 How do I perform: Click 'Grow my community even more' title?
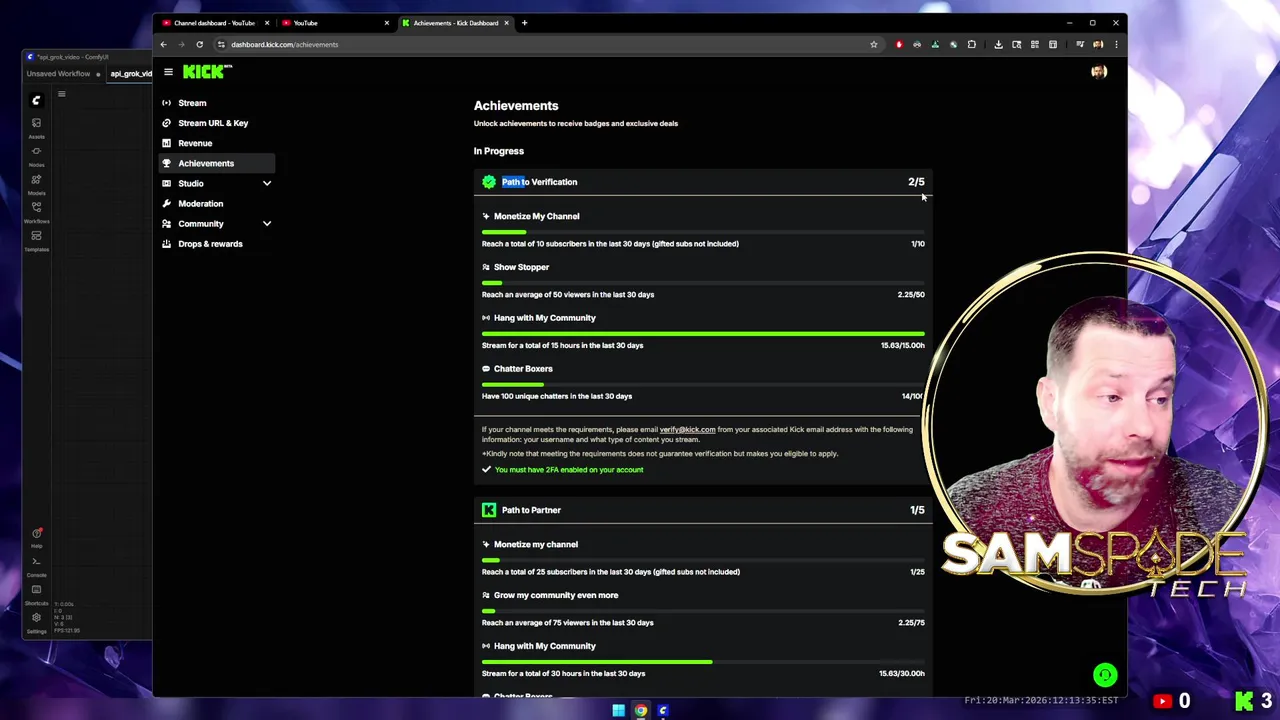(x=556, y=595)
